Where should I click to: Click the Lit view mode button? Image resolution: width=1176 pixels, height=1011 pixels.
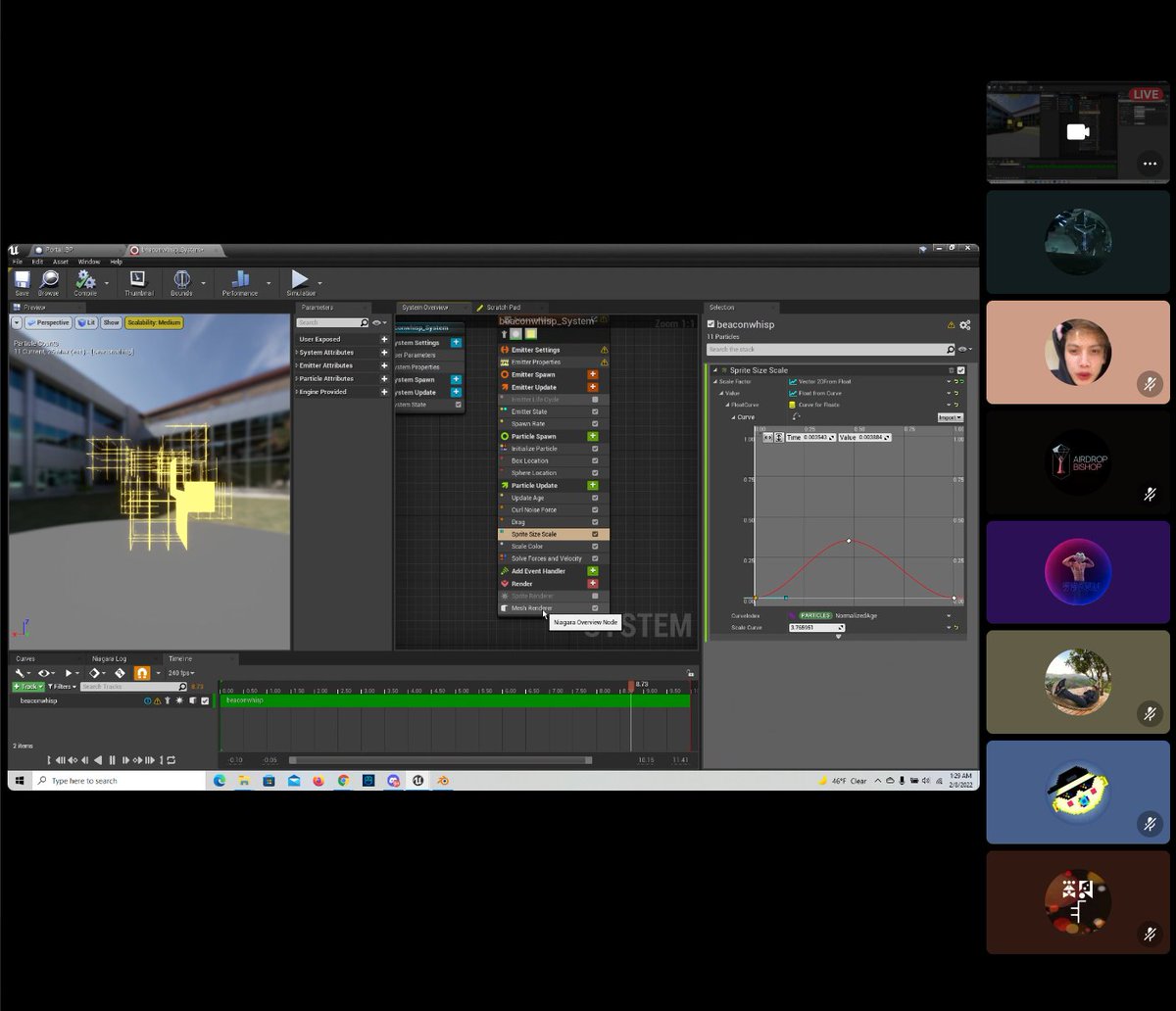[x=87, y=322]
